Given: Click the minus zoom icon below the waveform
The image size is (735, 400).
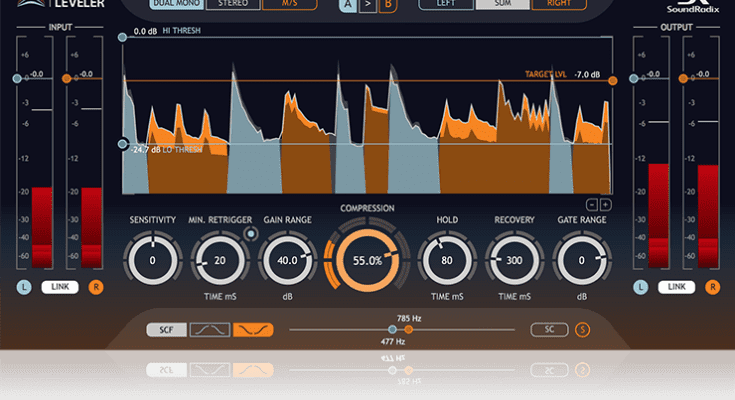Looking at the screenshot, I should pyautogui.click(x=593, y=205).
